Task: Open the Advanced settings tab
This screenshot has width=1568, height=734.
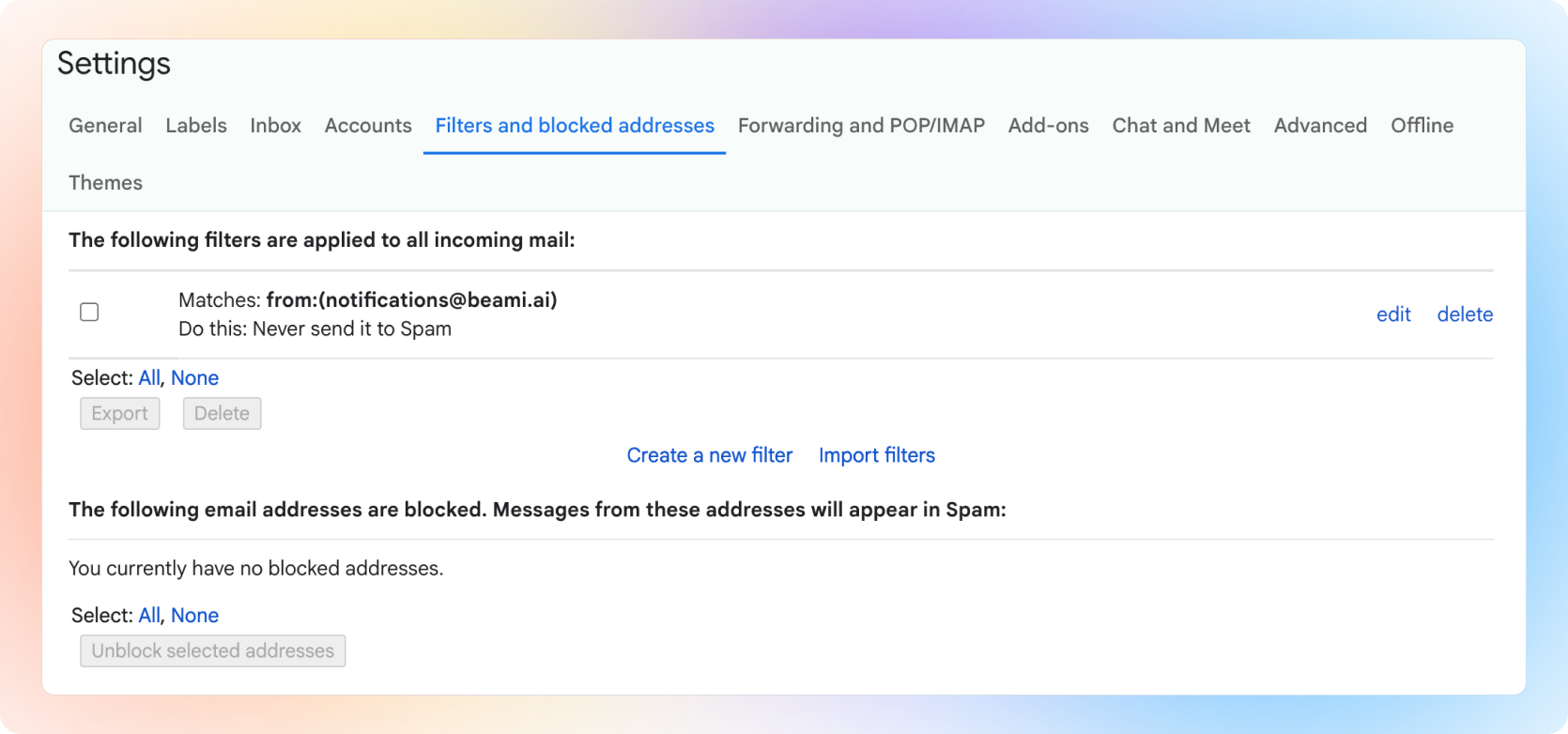Action: [1320, 126]
